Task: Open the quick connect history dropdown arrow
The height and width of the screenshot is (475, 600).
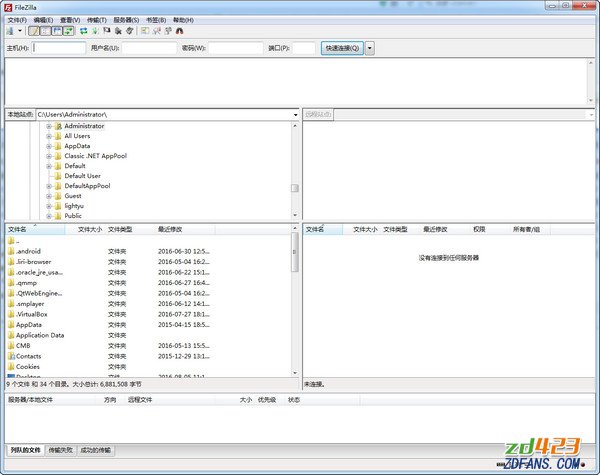Action: pos(370,47)
